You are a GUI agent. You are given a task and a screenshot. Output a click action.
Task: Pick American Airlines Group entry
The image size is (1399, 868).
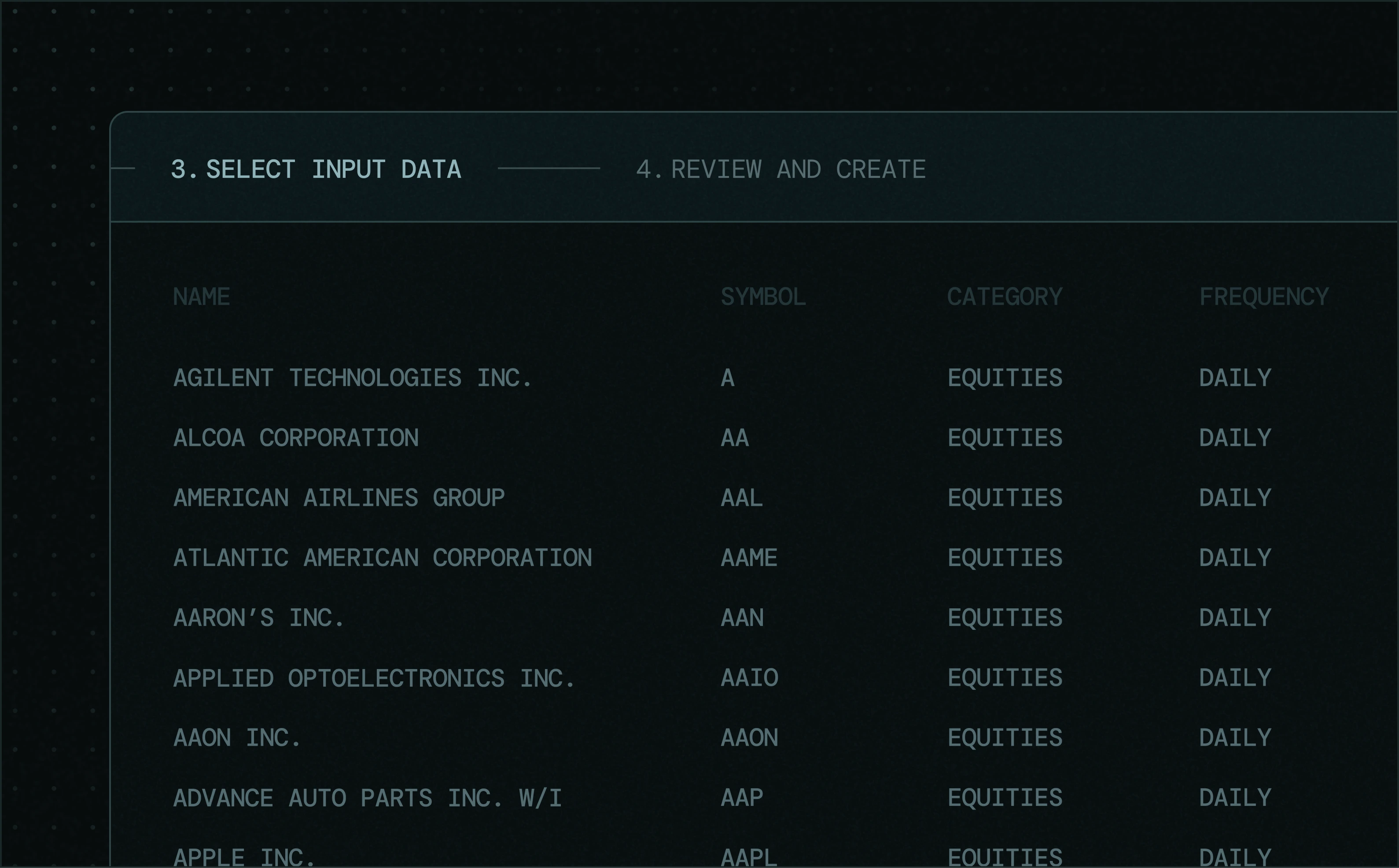pyautogui.click(x=339, y=498)
